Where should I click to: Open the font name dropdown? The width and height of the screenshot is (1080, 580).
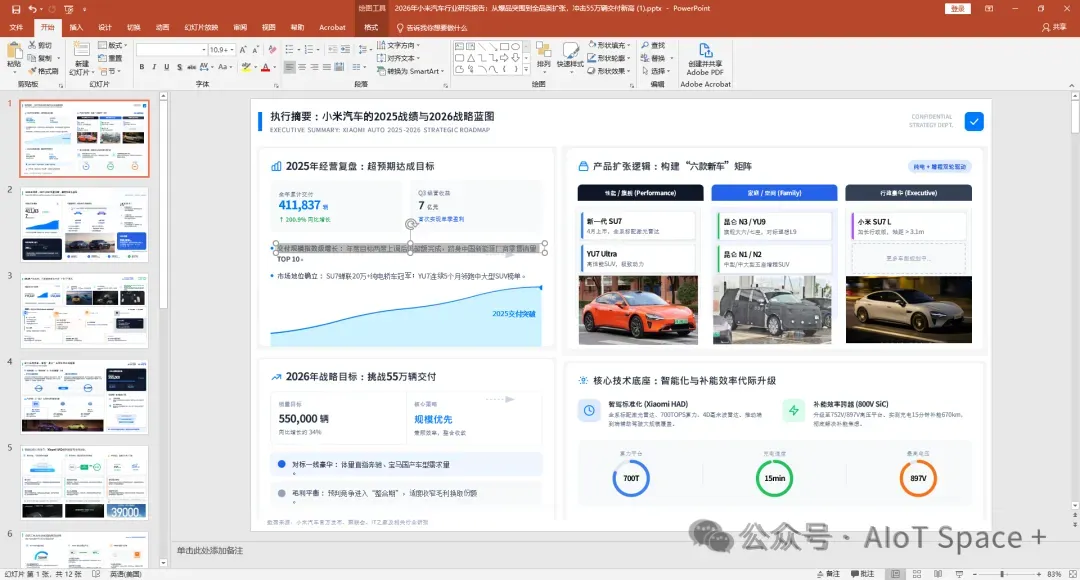(204, 50)
